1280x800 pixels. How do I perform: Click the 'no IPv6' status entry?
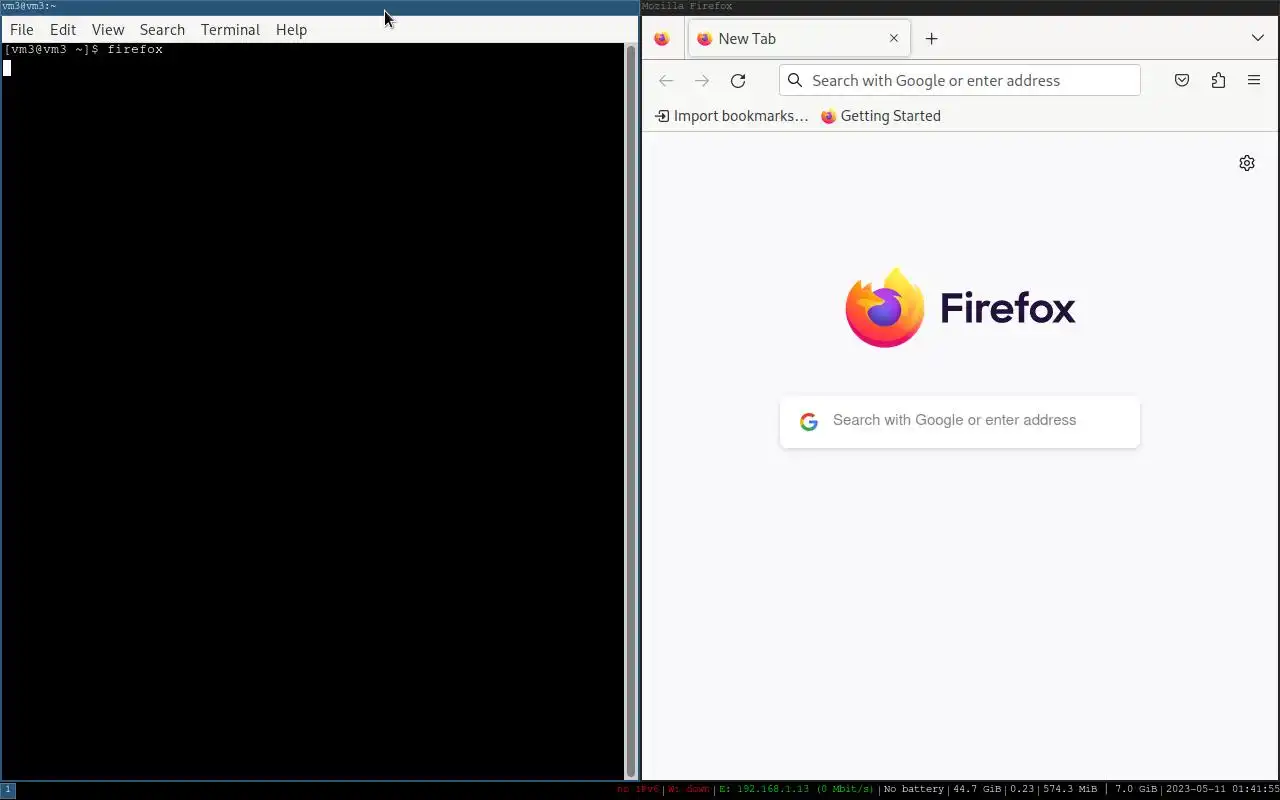point(638,789)
